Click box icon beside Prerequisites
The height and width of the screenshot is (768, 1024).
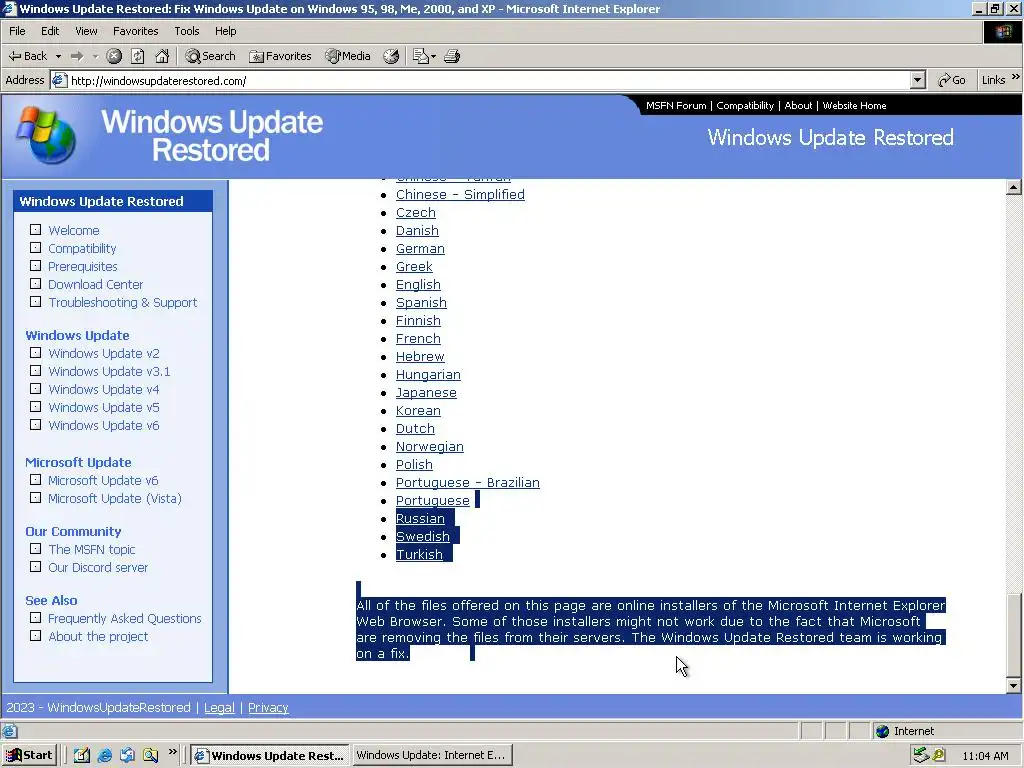[35, 266]
